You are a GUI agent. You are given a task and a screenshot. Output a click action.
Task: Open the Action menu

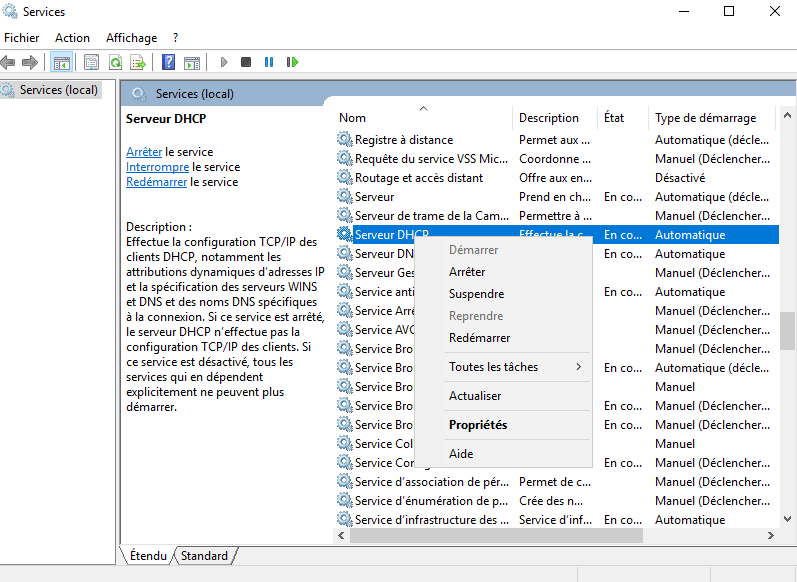coord(72,38)
